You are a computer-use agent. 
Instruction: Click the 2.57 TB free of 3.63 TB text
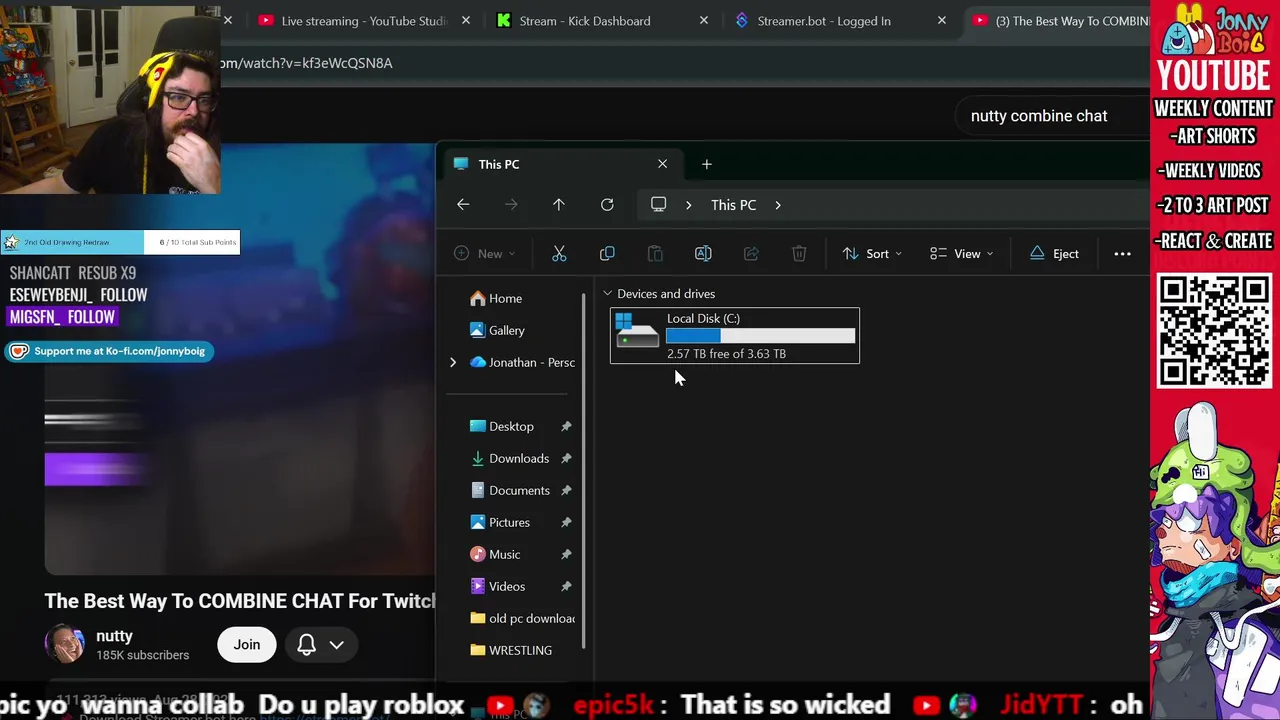coord(726,354)
